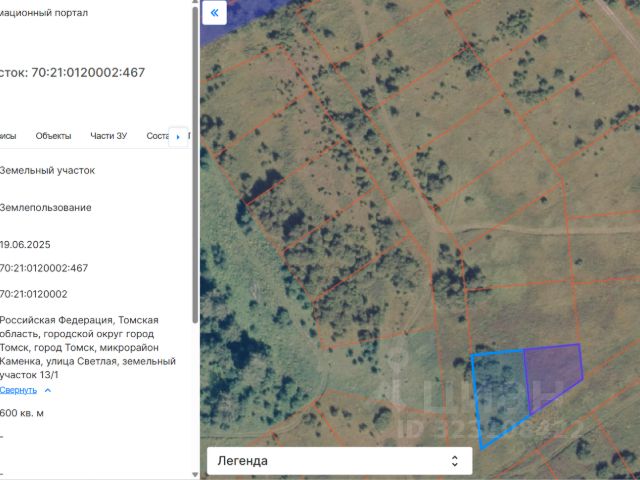The width and height of the screenshot is (640, 480).
Task: Select the blue-outlined land parcel on map
Action: tap(499, 396)
